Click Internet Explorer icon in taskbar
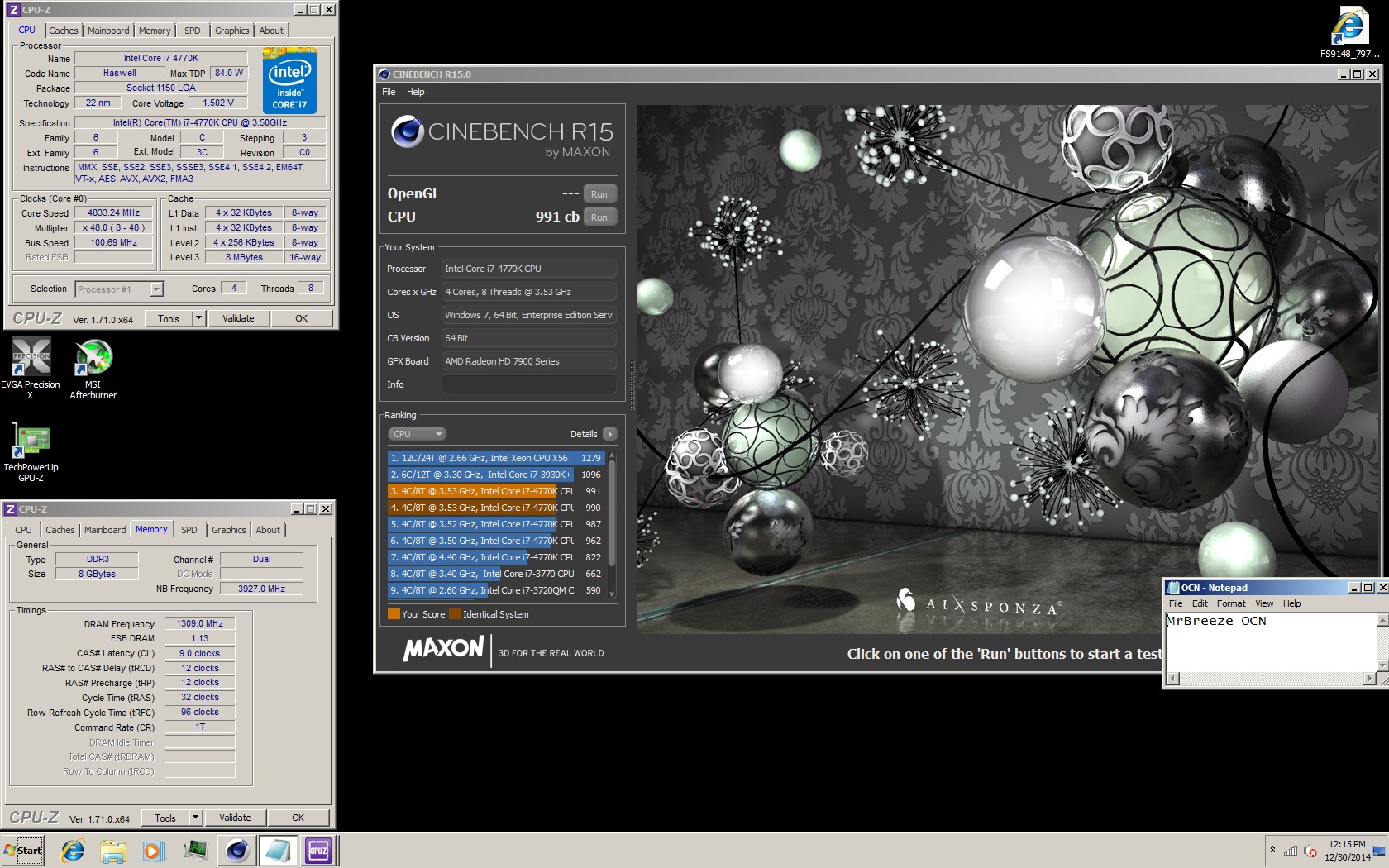This screenshot has width=1389, height=868. point(73,851)
